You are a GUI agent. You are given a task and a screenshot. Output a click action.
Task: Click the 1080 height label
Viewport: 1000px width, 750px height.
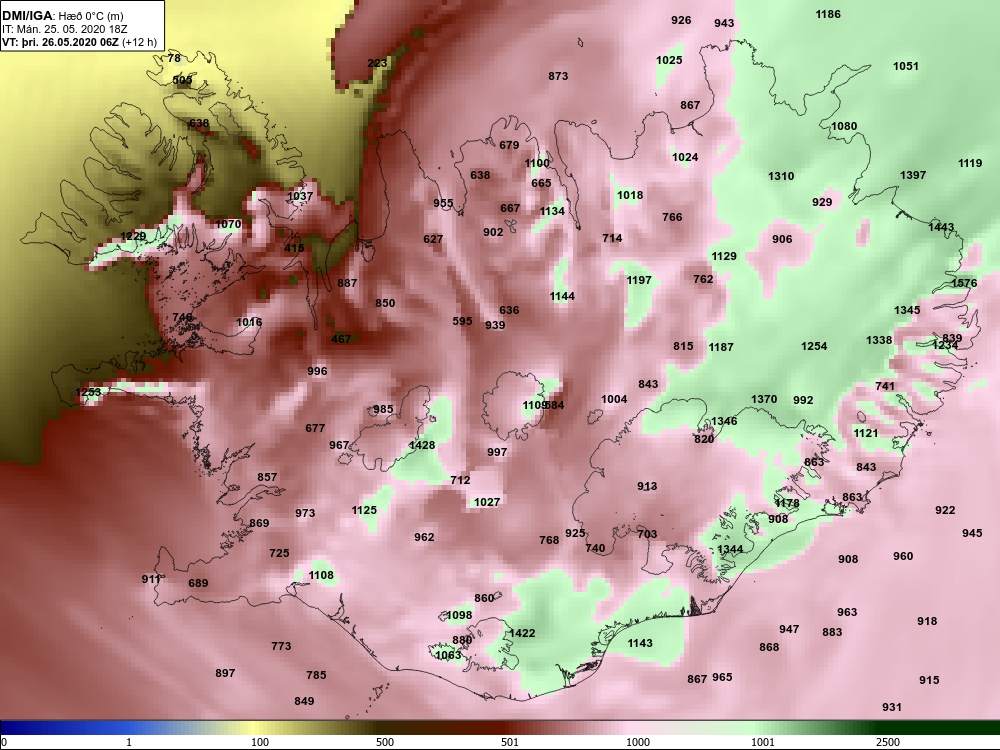pos(844,126)
